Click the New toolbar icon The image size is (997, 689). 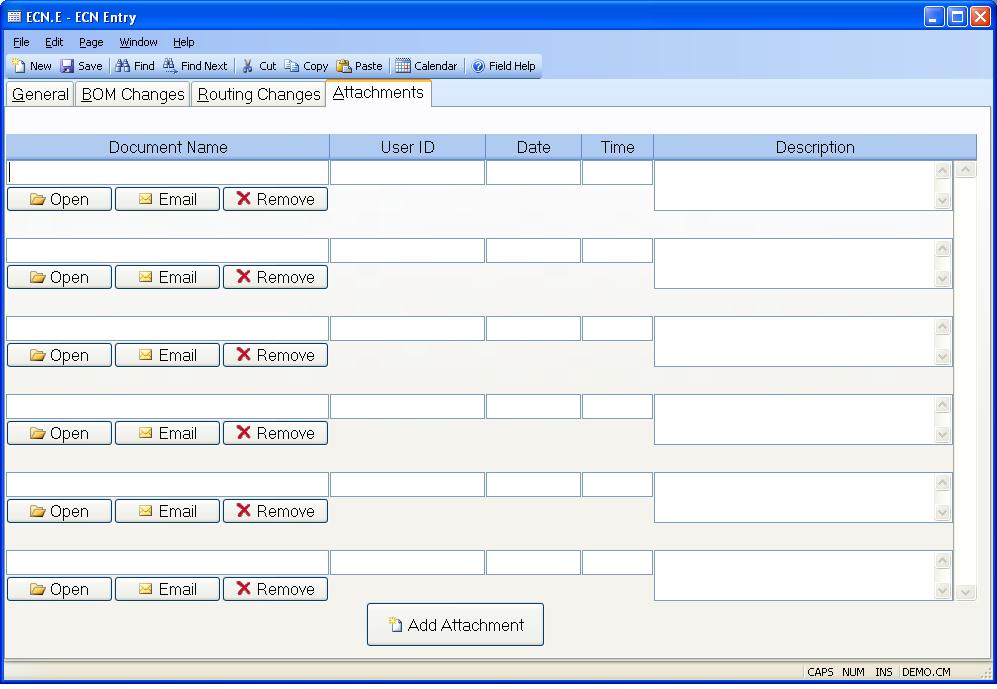point(19,66)
